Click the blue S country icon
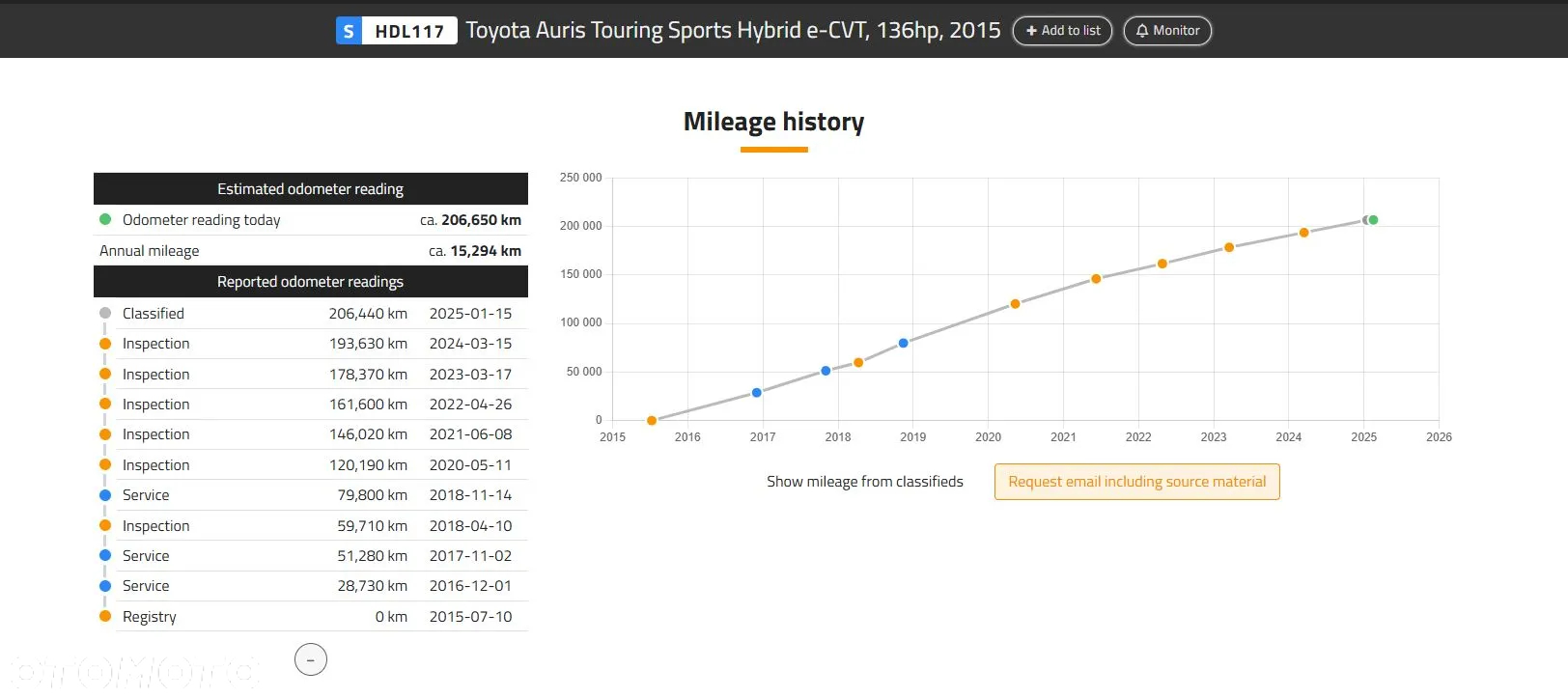 coord(349,31)
